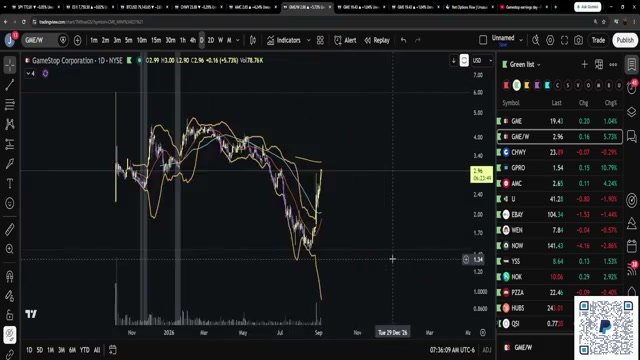Open Go to date calendar icon
This screenshot has height=360, width=640.
(113, 350)
